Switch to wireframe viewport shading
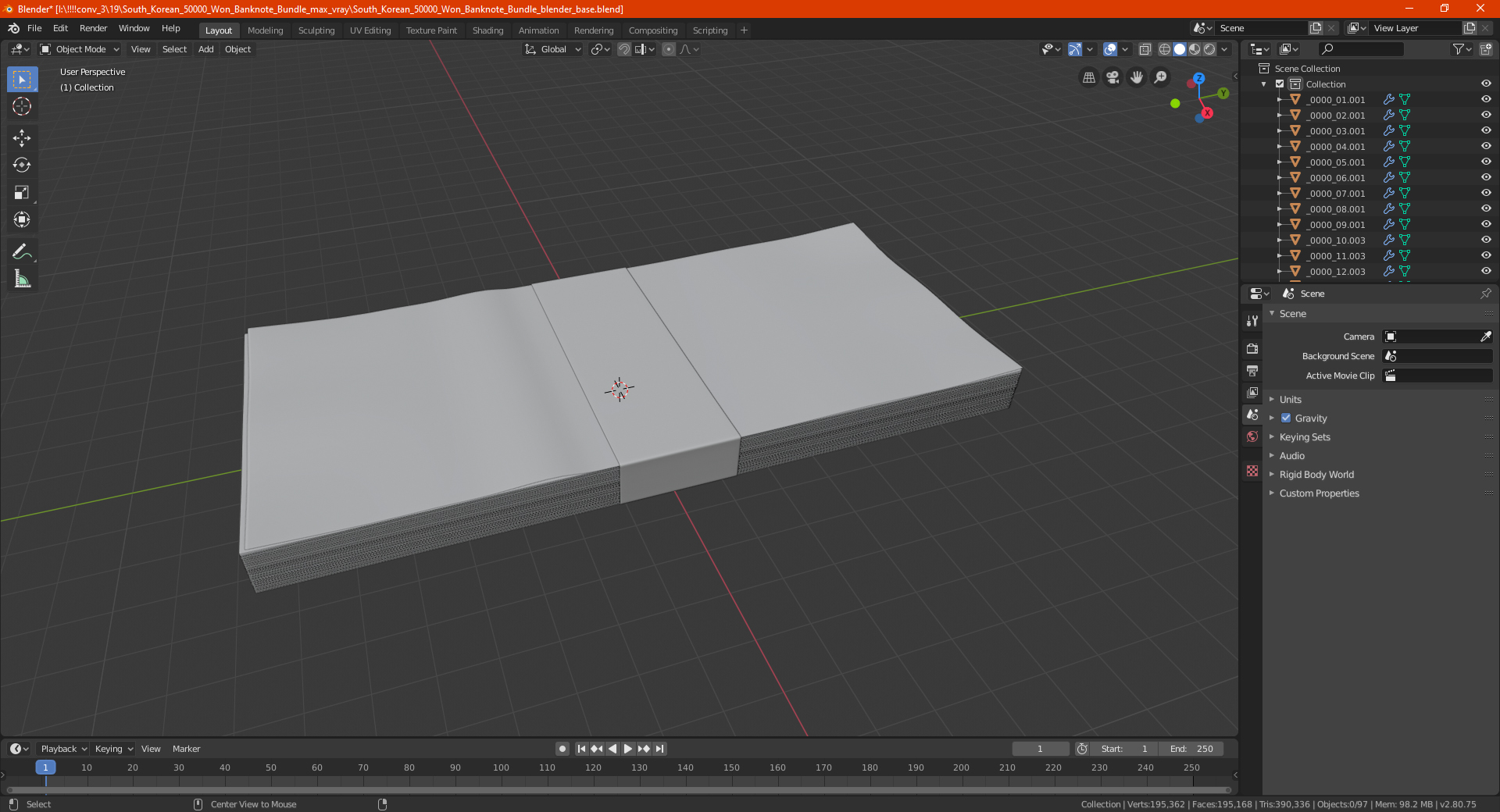The height and width of the screenshot is (812, 1500). pos(1165,49)
